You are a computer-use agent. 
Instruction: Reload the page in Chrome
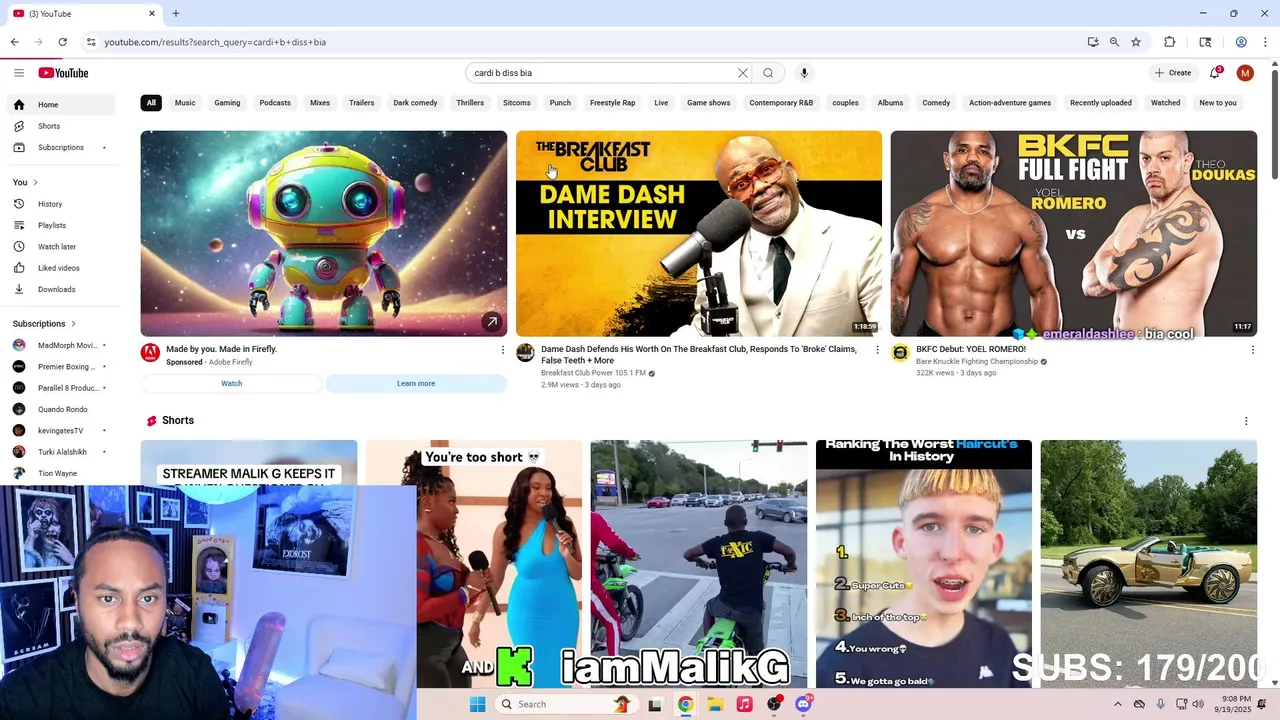click(62, 42)
